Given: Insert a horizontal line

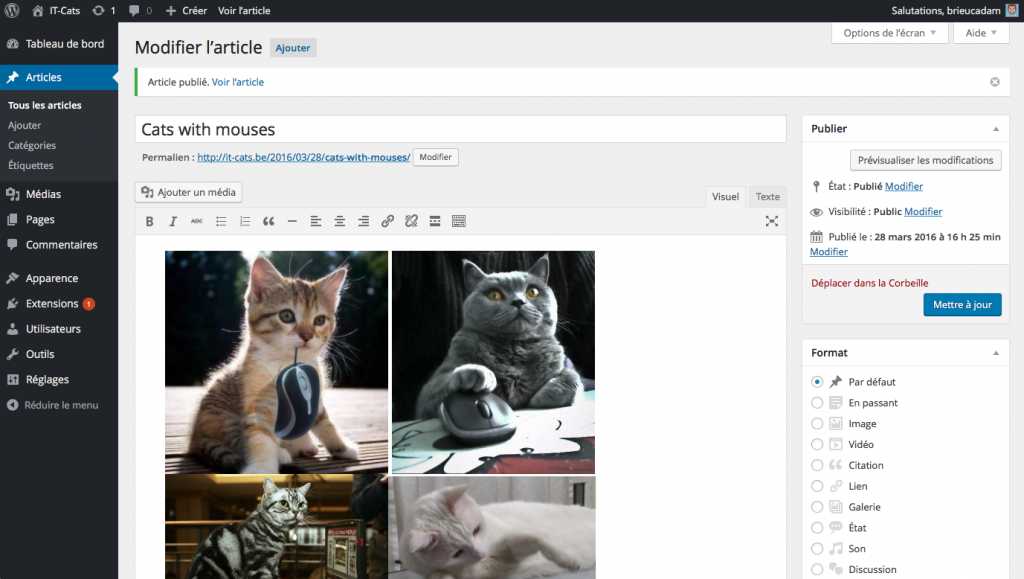Looking at the screenshot, I should (x=292, y=221).
